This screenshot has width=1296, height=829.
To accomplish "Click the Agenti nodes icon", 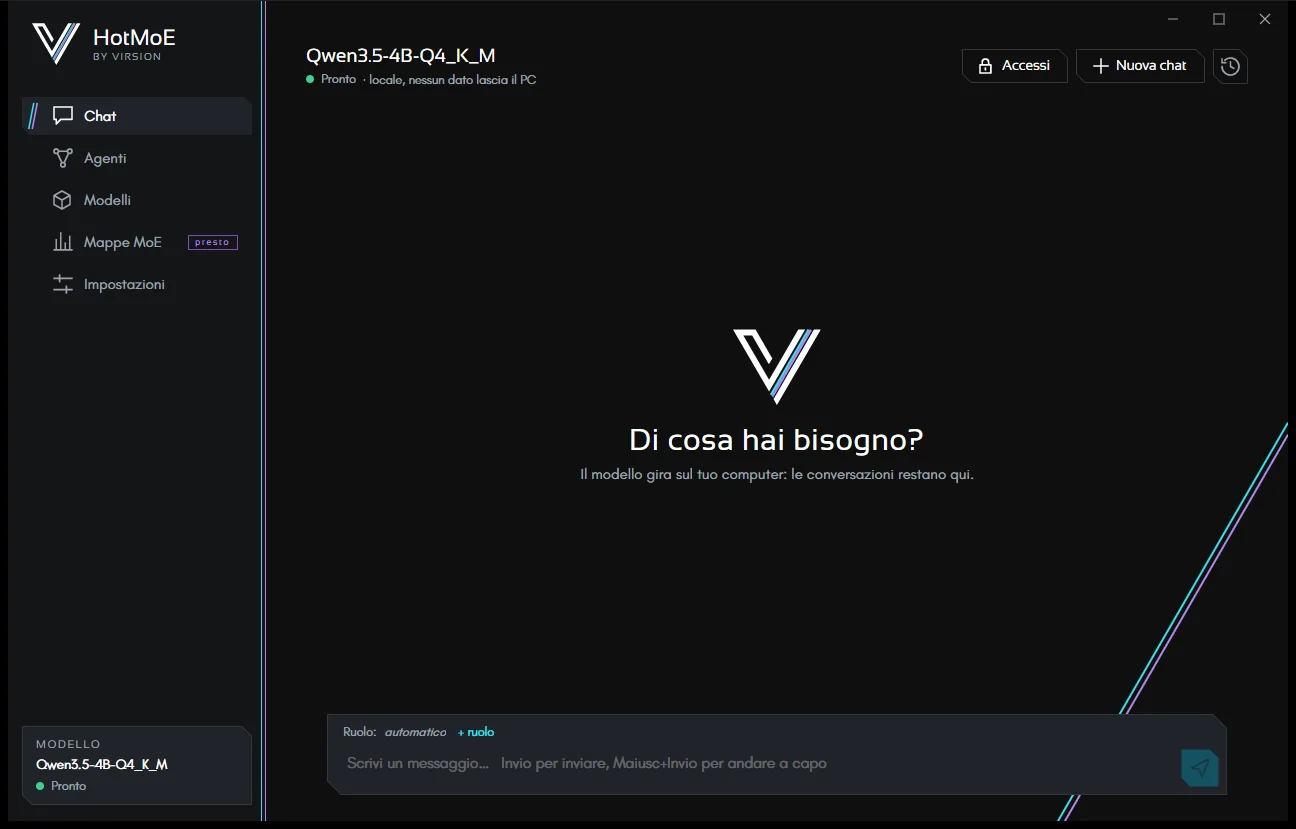I will (63, 158).
